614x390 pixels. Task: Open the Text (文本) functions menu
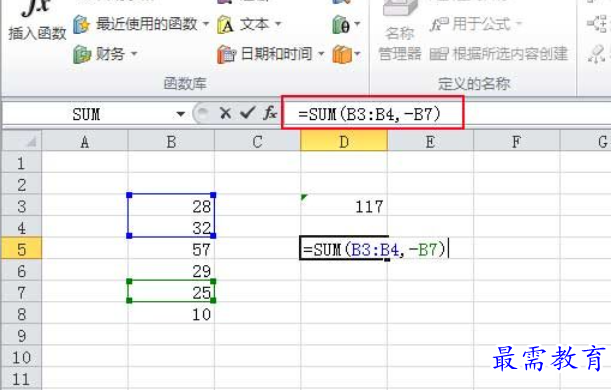pos(249,25)
